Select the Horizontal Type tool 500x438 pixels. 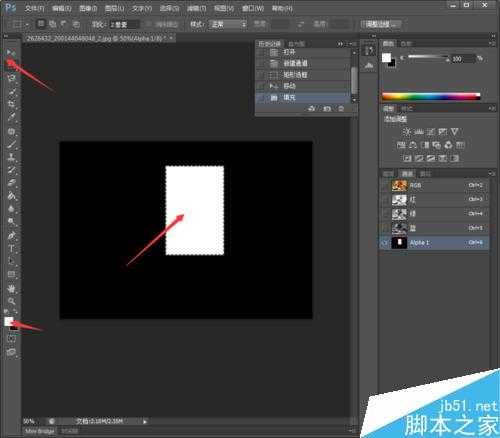pyautogui.click(x=11, y=248)
